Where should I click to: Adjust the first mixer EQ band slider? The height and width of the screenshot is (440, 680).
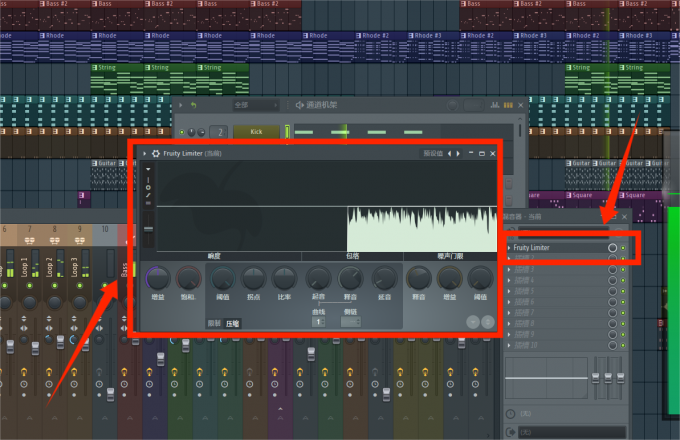tap(595, 378)
